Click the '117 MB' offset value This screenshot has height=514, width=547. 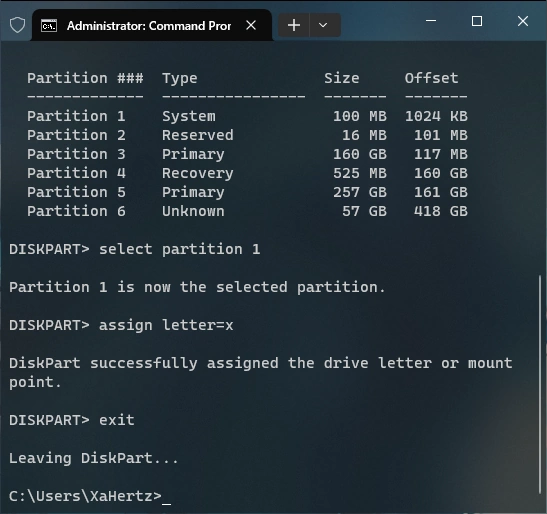coord(441,154)
